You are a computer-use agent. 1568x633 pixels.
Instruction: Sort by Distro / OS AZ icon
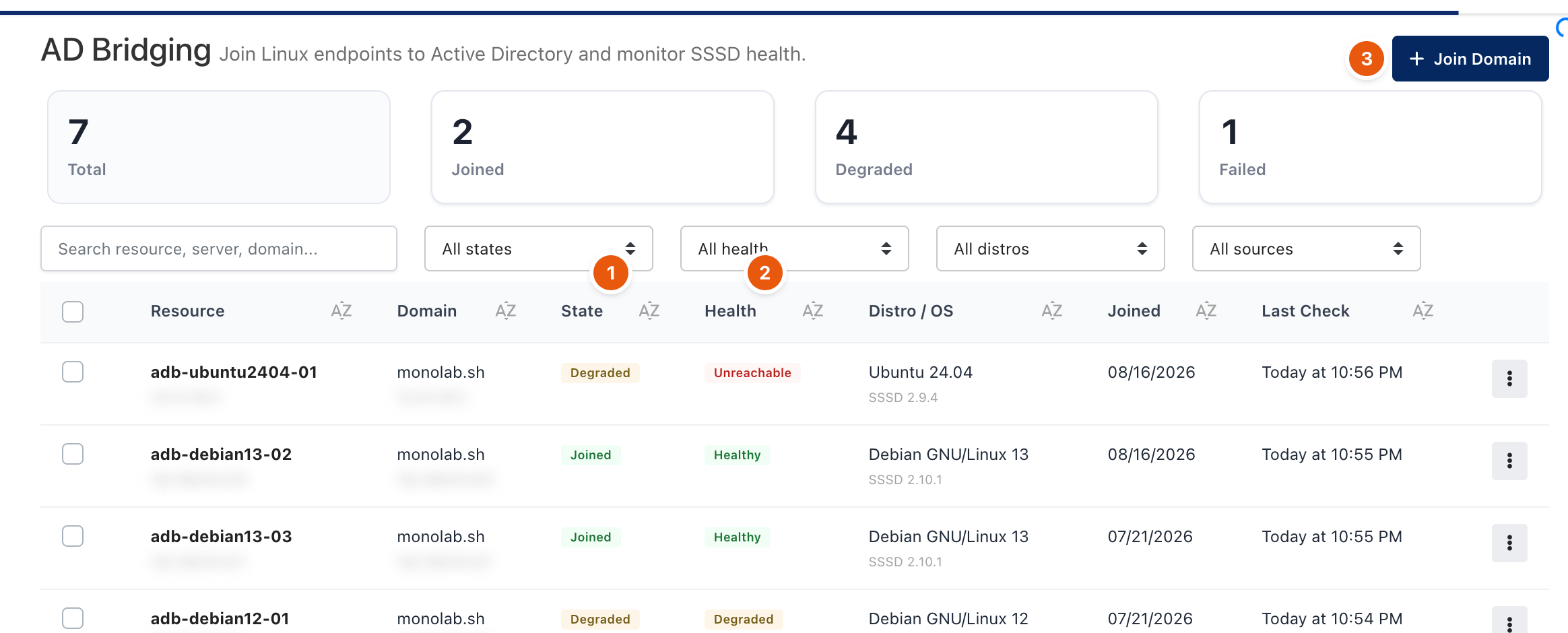[1052, 311]
